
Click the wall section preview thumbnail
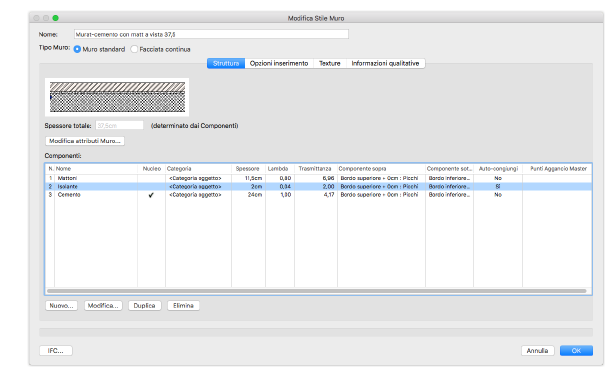pos(117,97)
